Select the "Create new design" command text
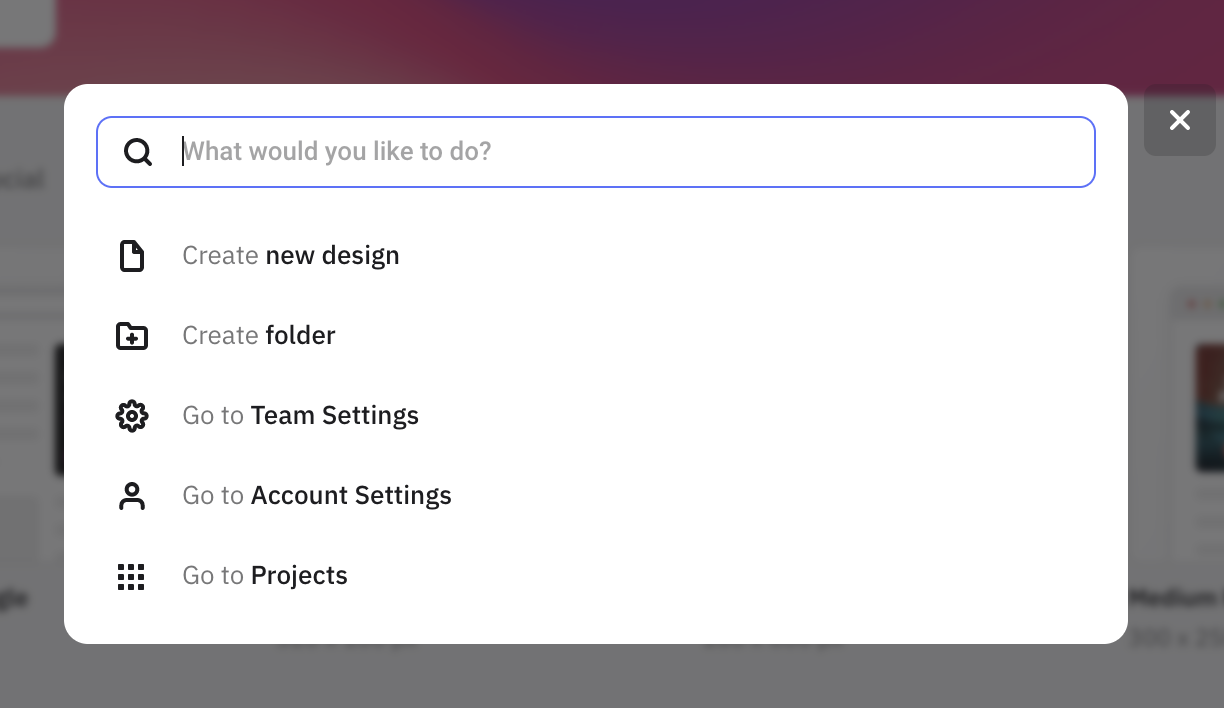 [x=291, y=255]
